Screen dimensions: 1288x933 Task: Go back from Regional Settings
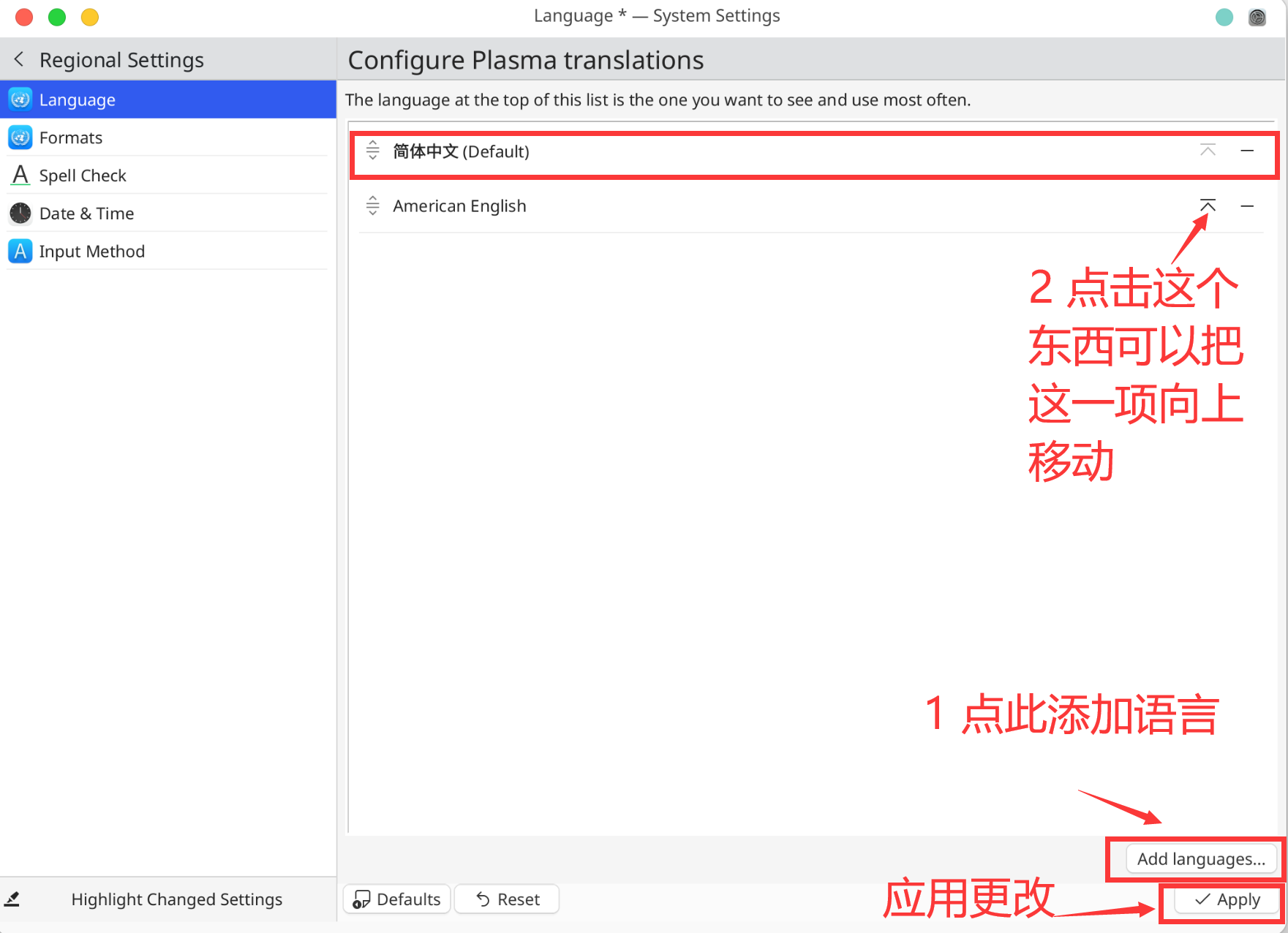19,59
